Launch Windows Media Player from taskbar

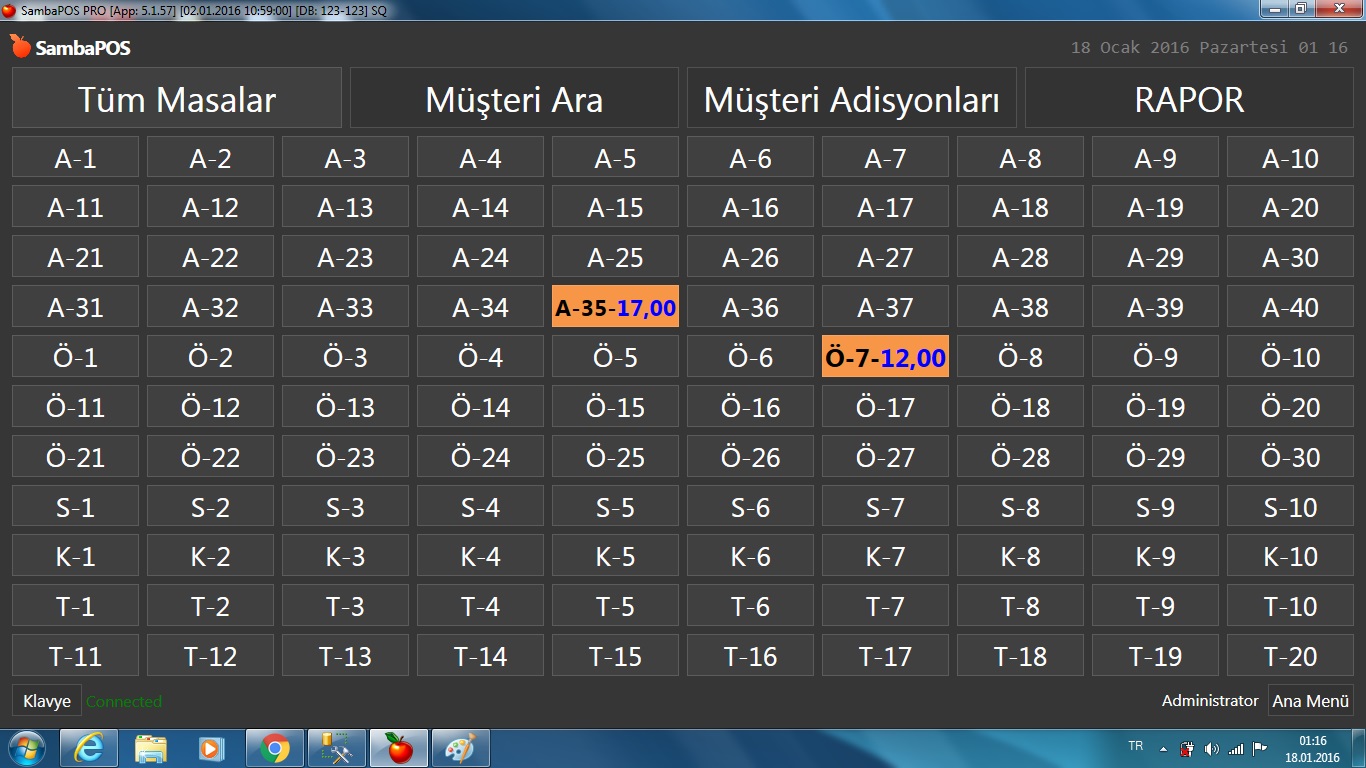210,748
